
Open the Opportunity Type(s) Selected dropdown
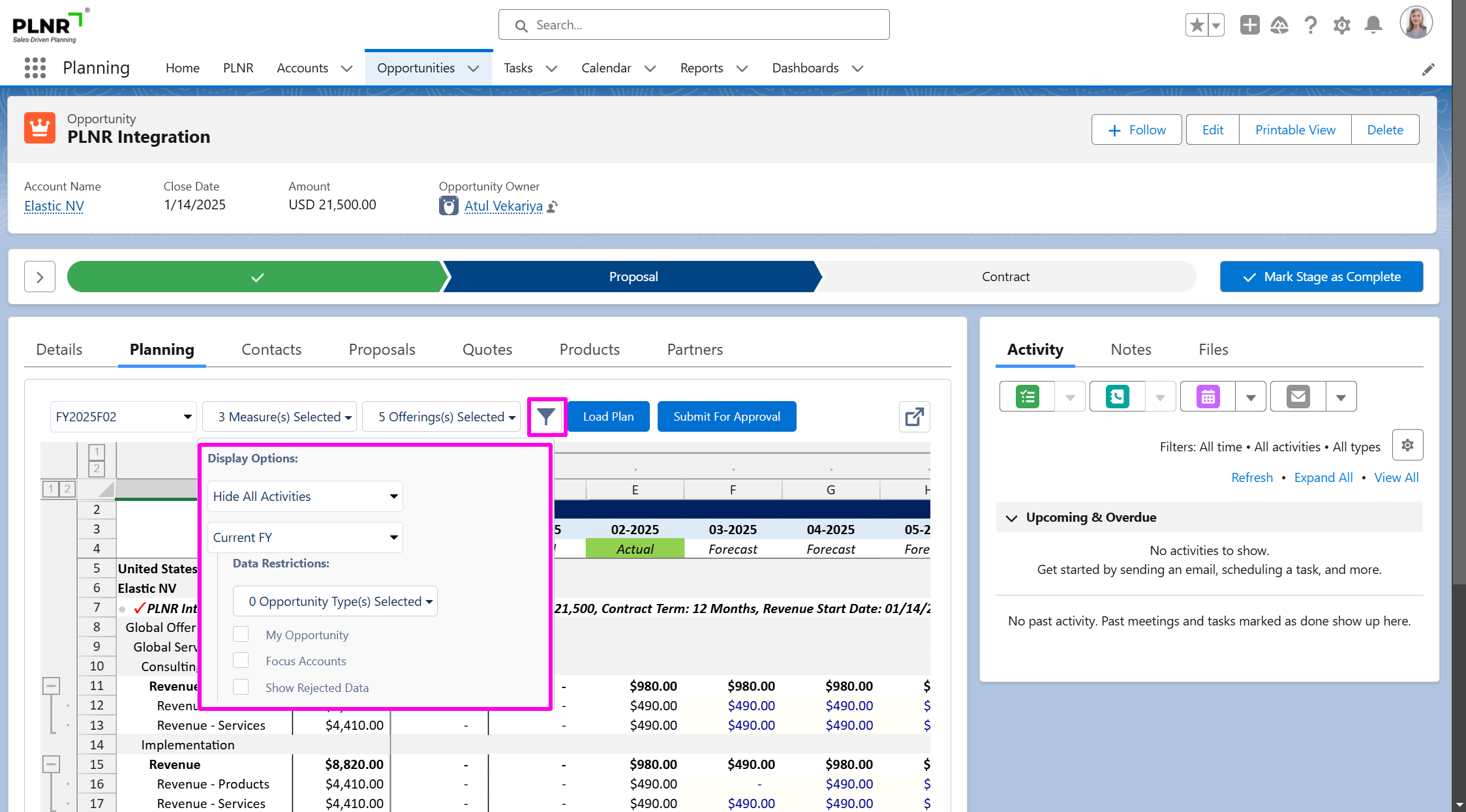pos(335,601)
